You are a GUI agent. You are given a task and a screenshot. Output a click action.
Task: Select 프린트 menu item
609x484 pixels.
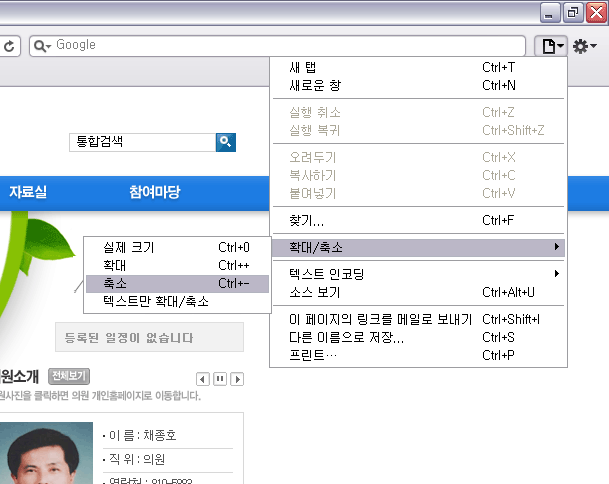(x=418, y=355)
